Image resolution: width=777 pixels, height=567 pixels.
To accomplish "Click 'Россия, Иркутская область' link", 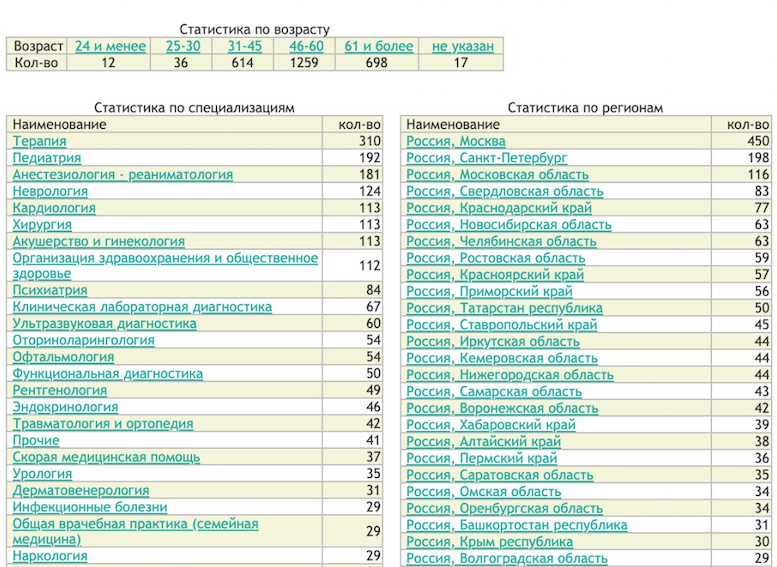I will click(x=493, y=341).
